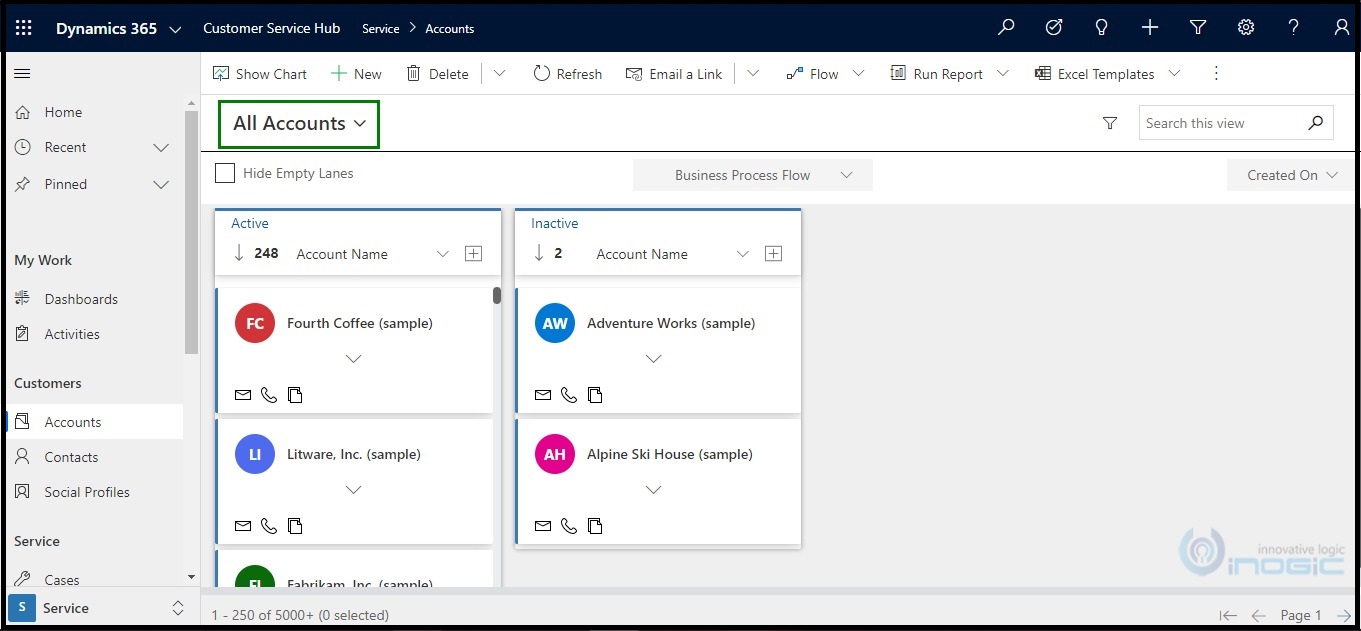Click note icon on Fourth Coffee card
Image resolution: width=1361 pixels, height=631 pixels.
pyautogui.click(x=295, y=395)
